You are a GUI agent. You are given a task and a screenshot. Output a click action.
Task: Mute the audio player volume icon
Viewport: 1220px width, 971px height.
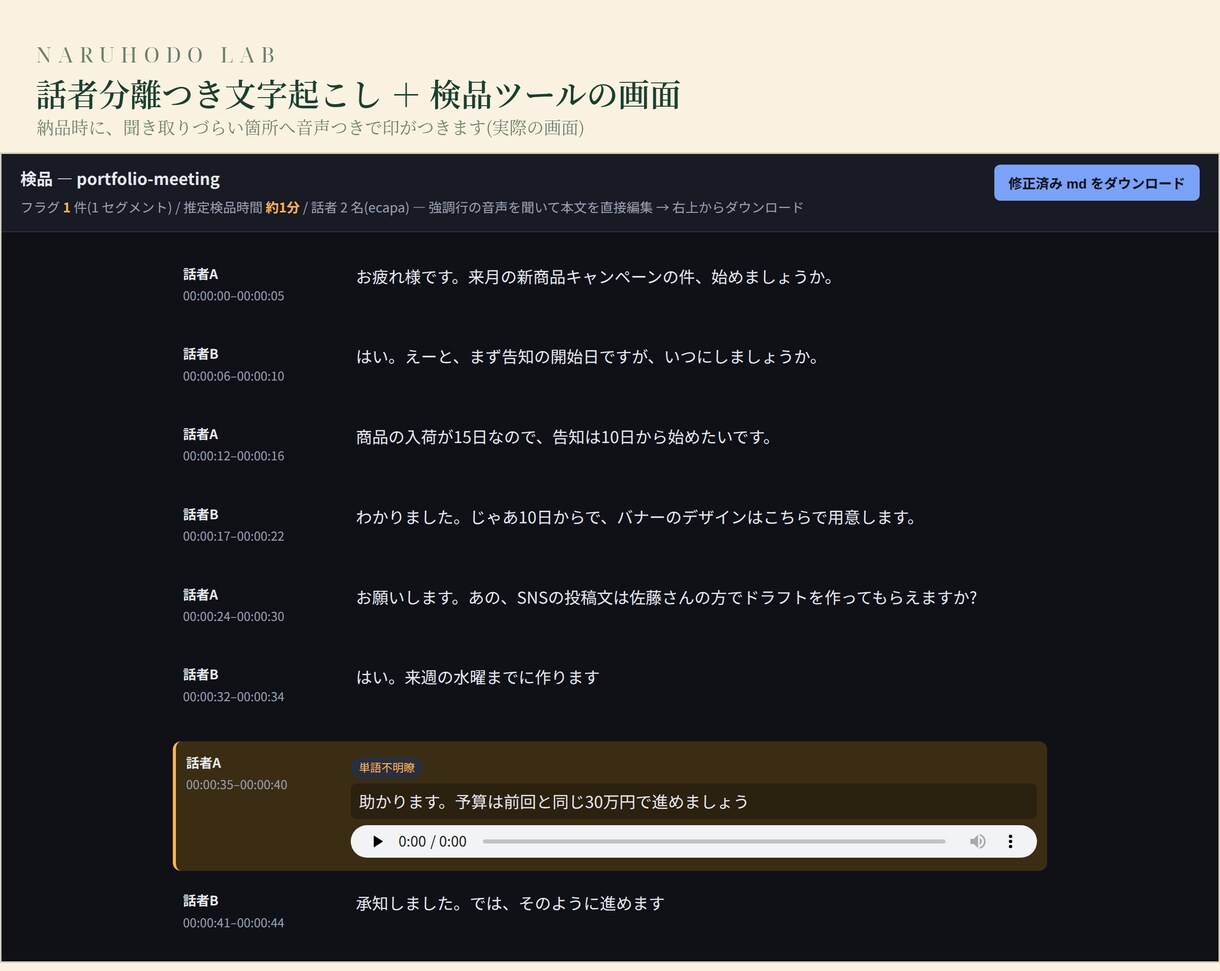click(x=978, y=841)
